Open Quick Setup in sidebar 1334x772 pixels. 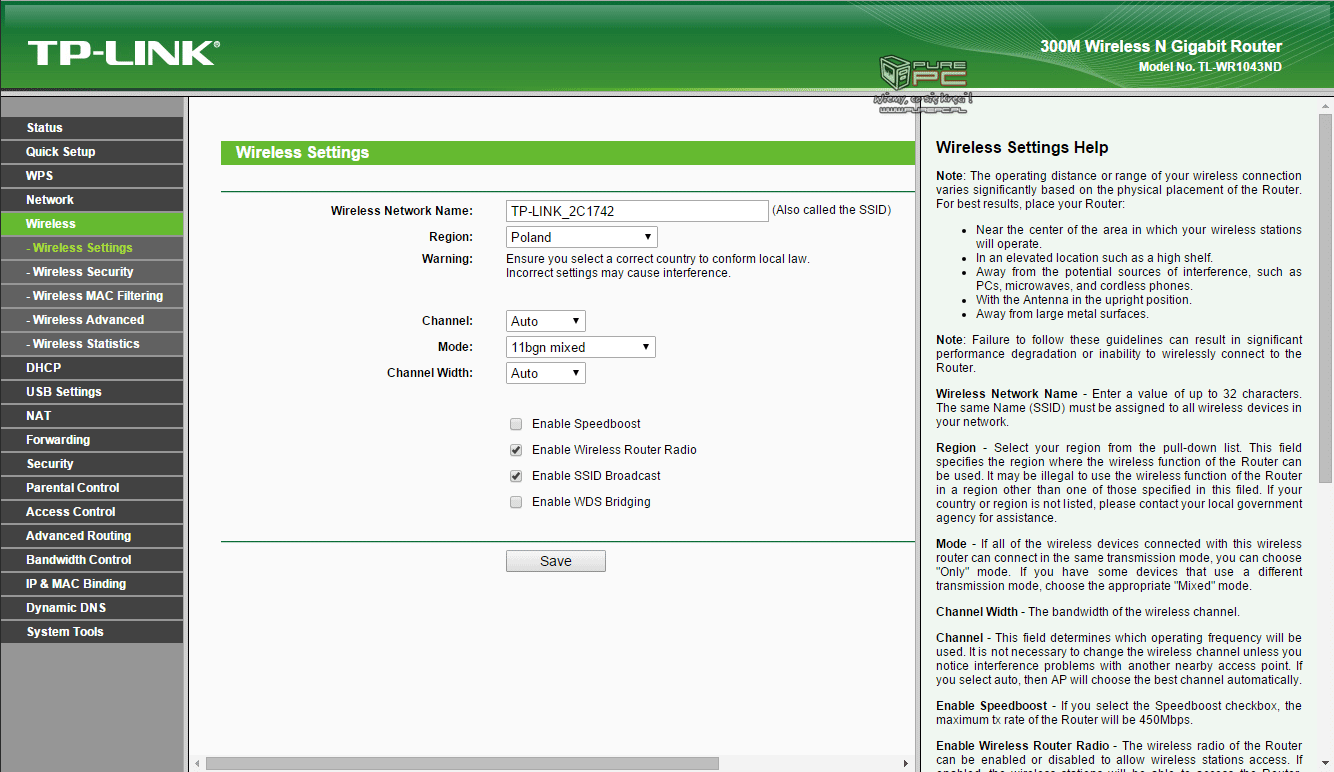click(92, 152)
